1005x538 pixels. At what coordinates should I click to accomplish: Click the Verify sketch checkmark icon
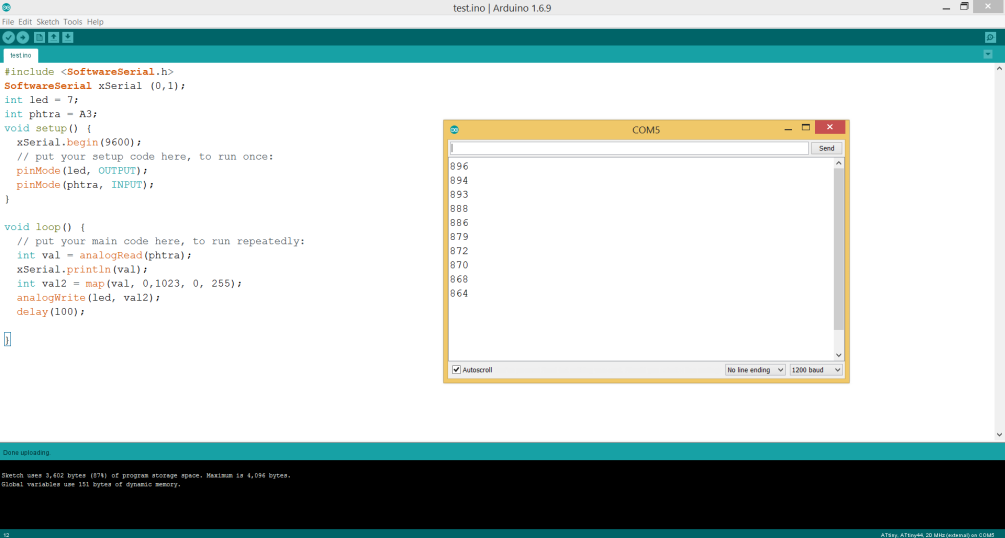pyautogui.click(x=8, y=38)
